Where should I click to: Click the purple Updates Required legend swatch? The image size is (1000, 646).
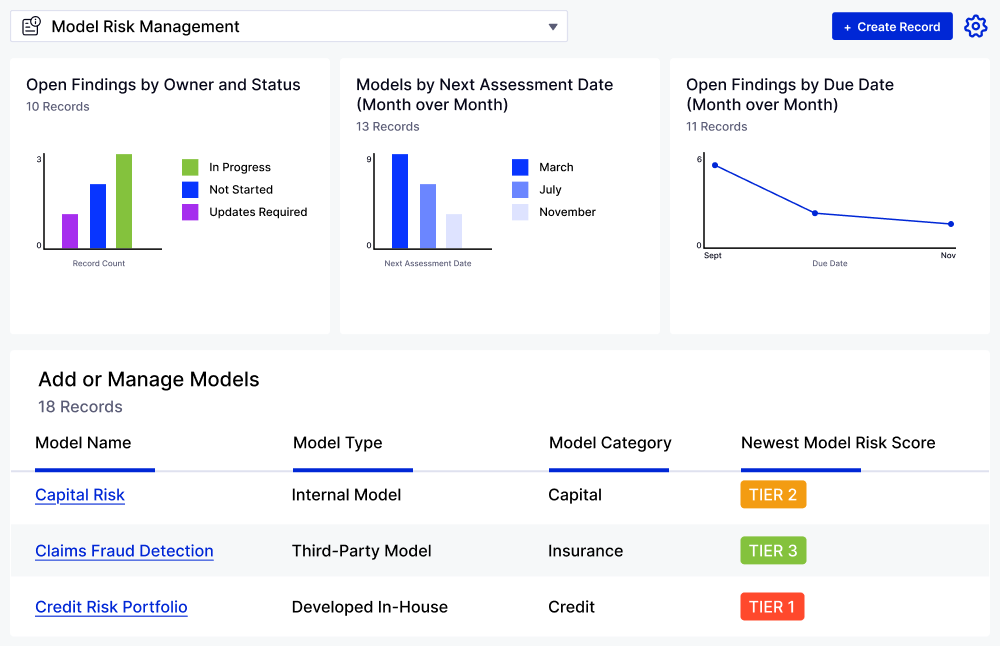pyautogui.click(x=190, y=212)
